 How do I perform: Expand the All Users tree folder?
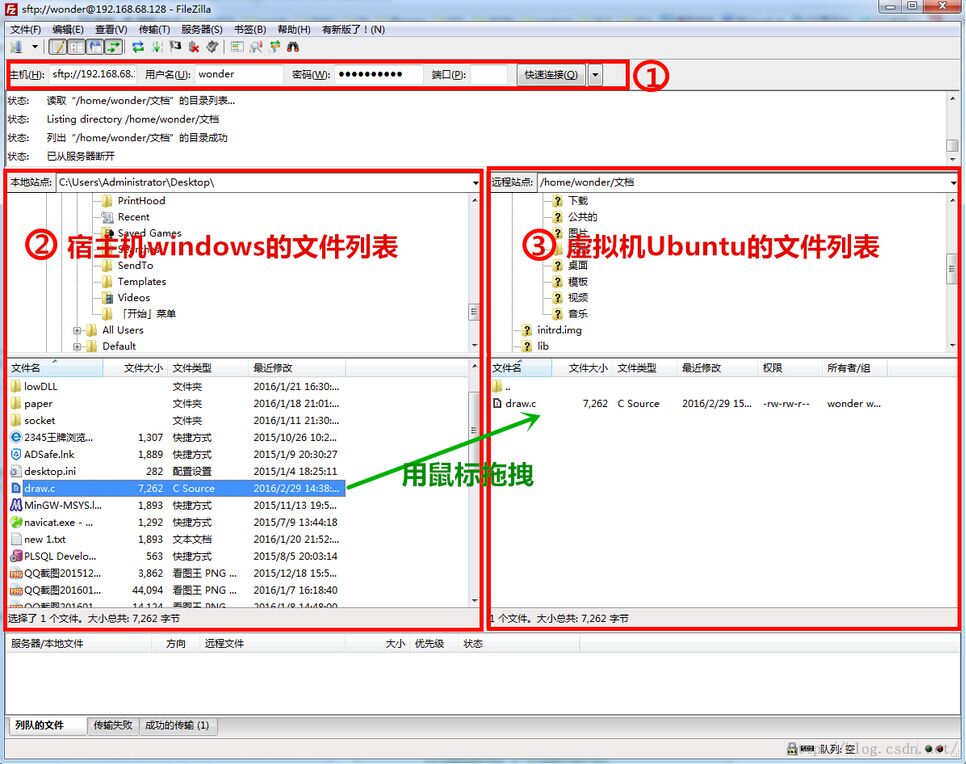(77, 330)
